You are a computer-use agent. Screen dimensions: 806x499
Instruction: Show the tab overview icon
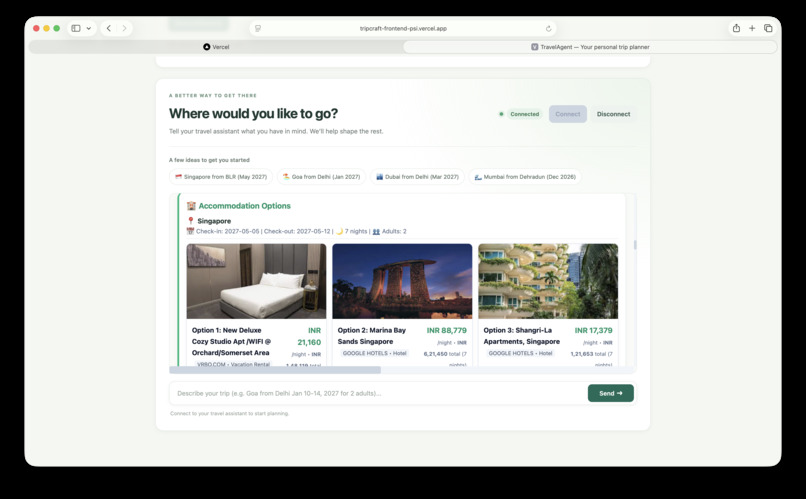coord(768,28)
